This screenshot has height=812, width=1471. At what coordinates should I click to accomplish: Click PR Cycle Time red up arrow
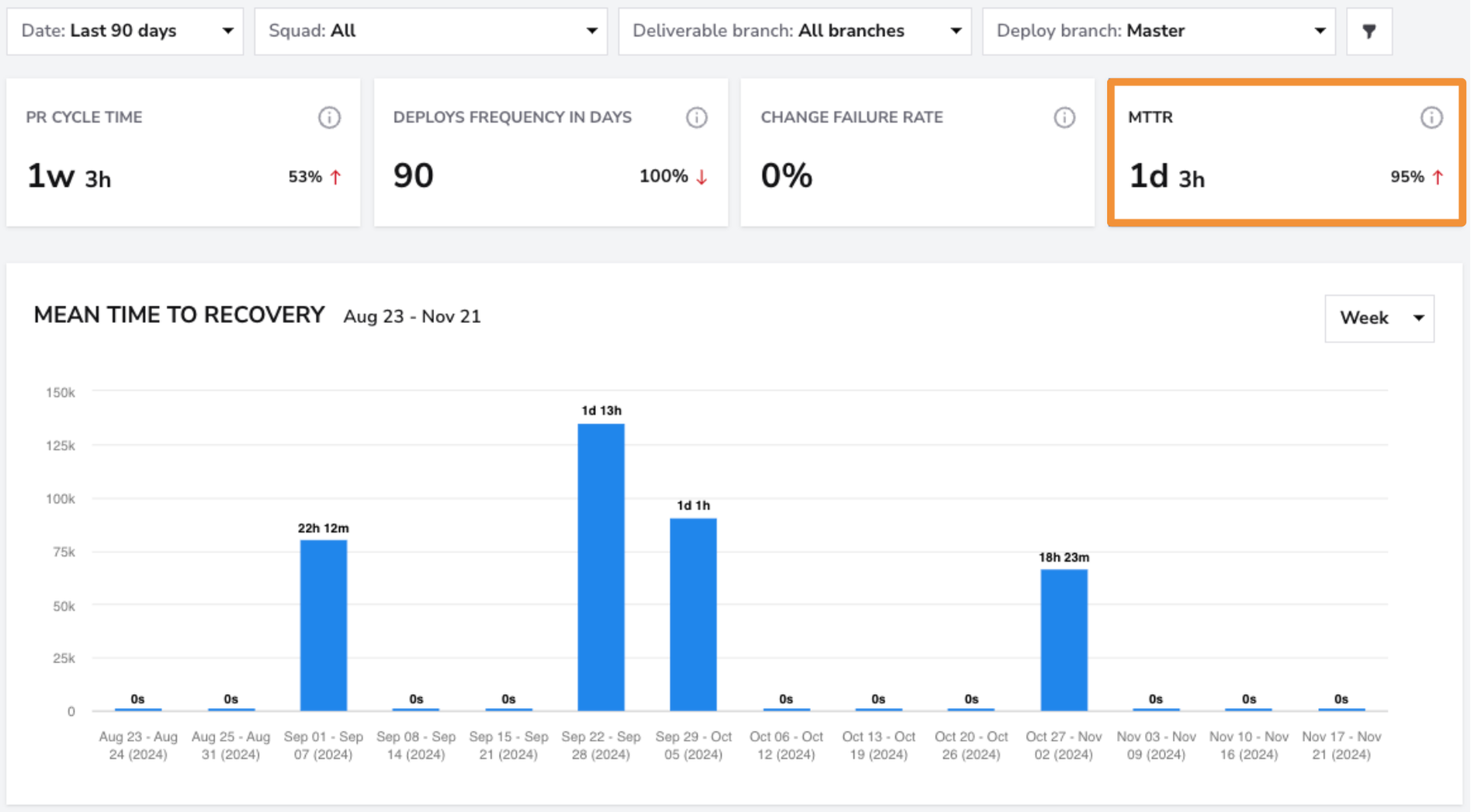[x=335, y=177]
